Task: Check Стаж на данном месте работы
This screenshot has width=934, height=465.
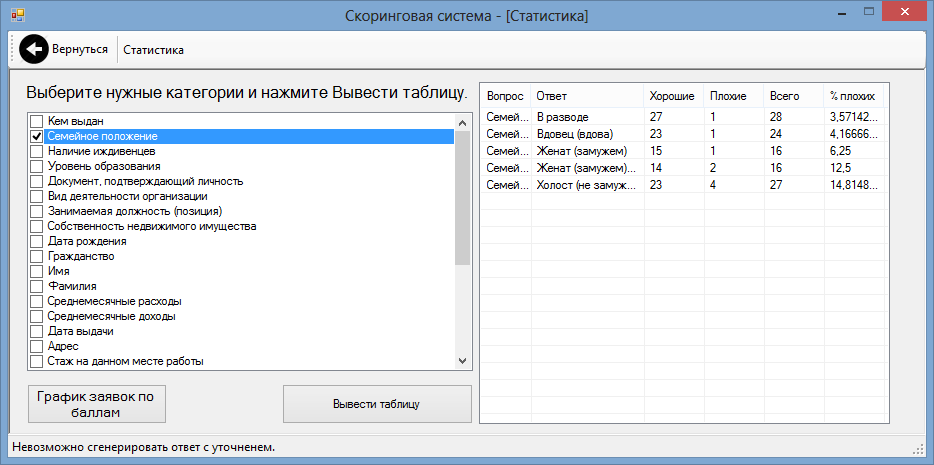Action: point(37,361)
